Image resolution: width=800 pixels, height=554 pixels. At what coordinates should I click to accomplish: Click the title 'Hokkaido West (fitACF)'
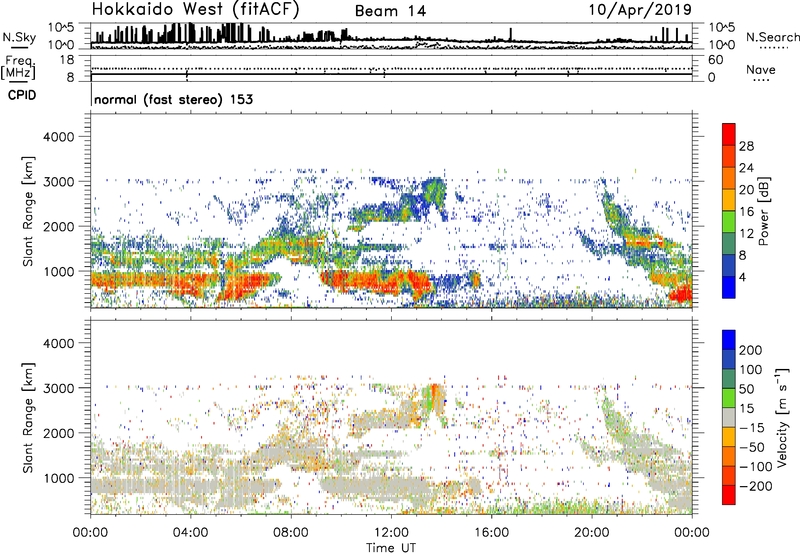coord(195,10)
